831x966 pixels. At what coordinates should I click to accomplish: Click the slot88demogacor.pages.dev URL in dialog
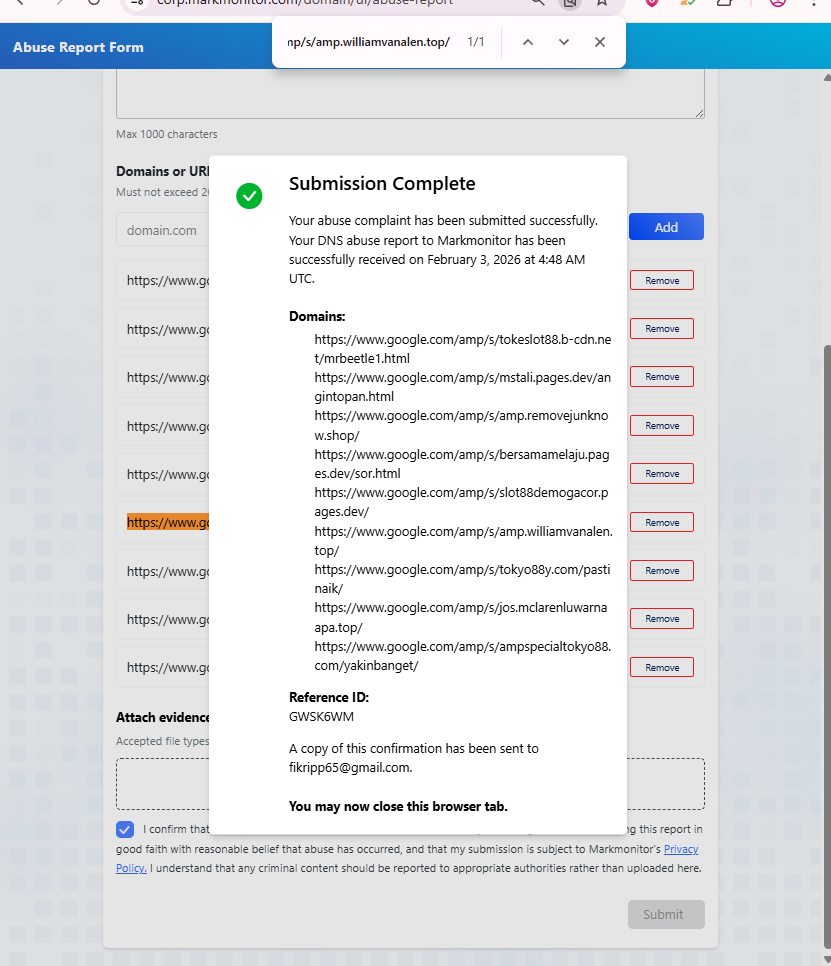[x=461, y=502]
